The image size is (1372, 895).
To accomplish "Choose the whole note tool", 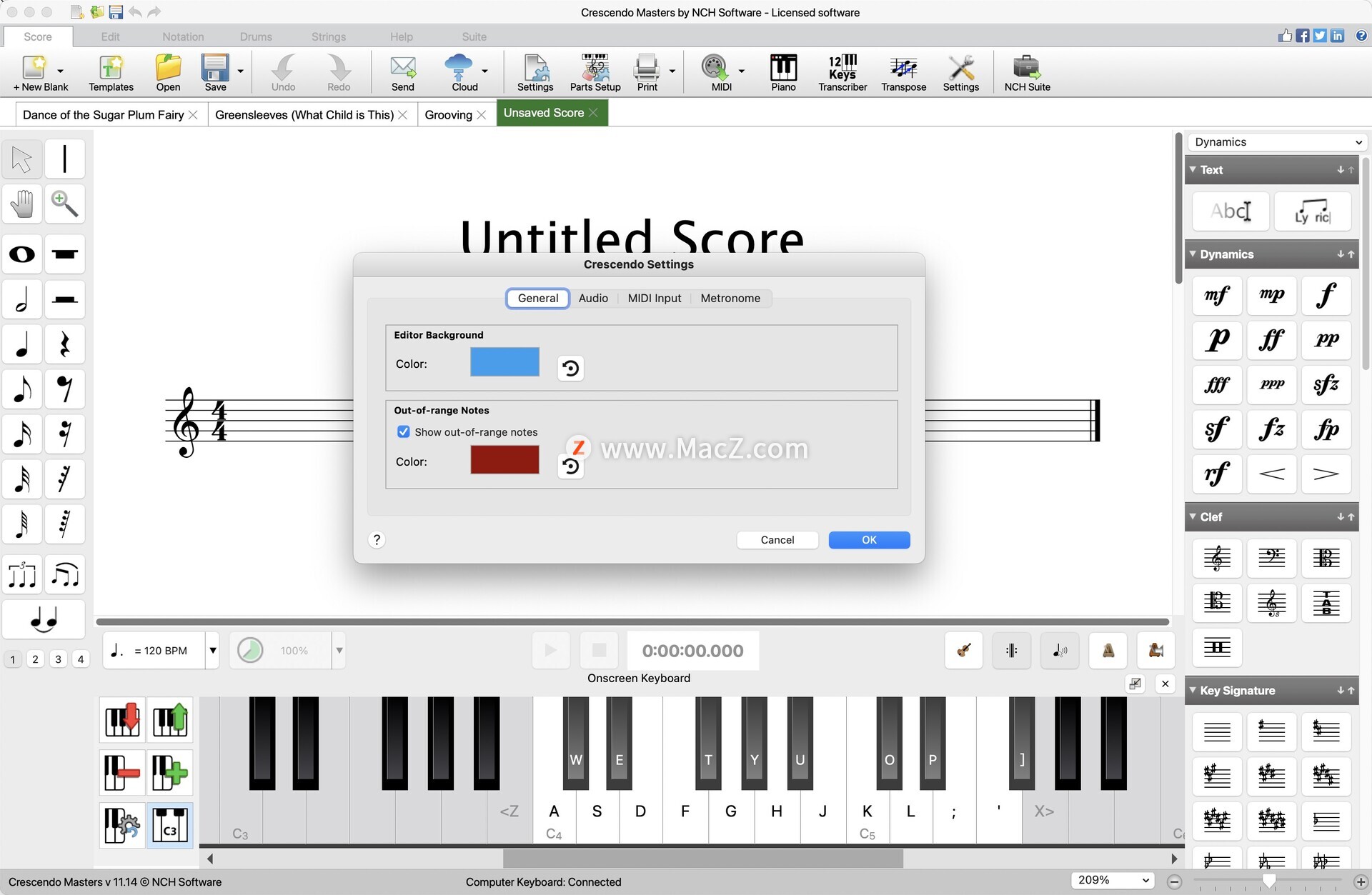I will coord(21,254).
